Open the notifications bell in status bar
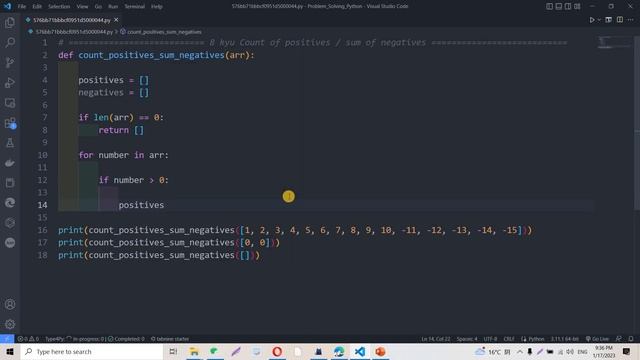 coord(631,339)
